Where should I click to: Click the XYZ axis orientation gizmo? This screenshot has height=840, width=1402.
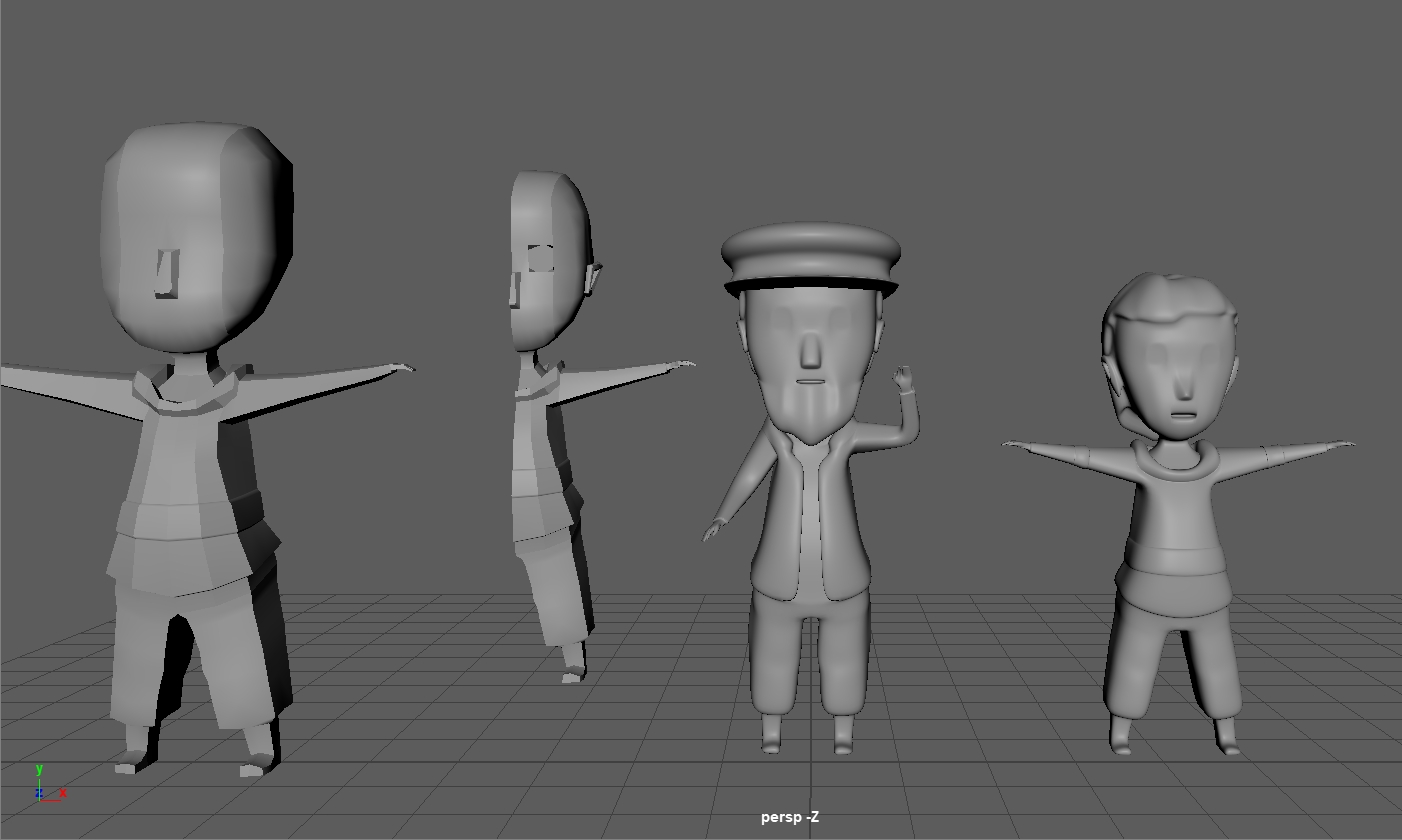click(49, 783)
